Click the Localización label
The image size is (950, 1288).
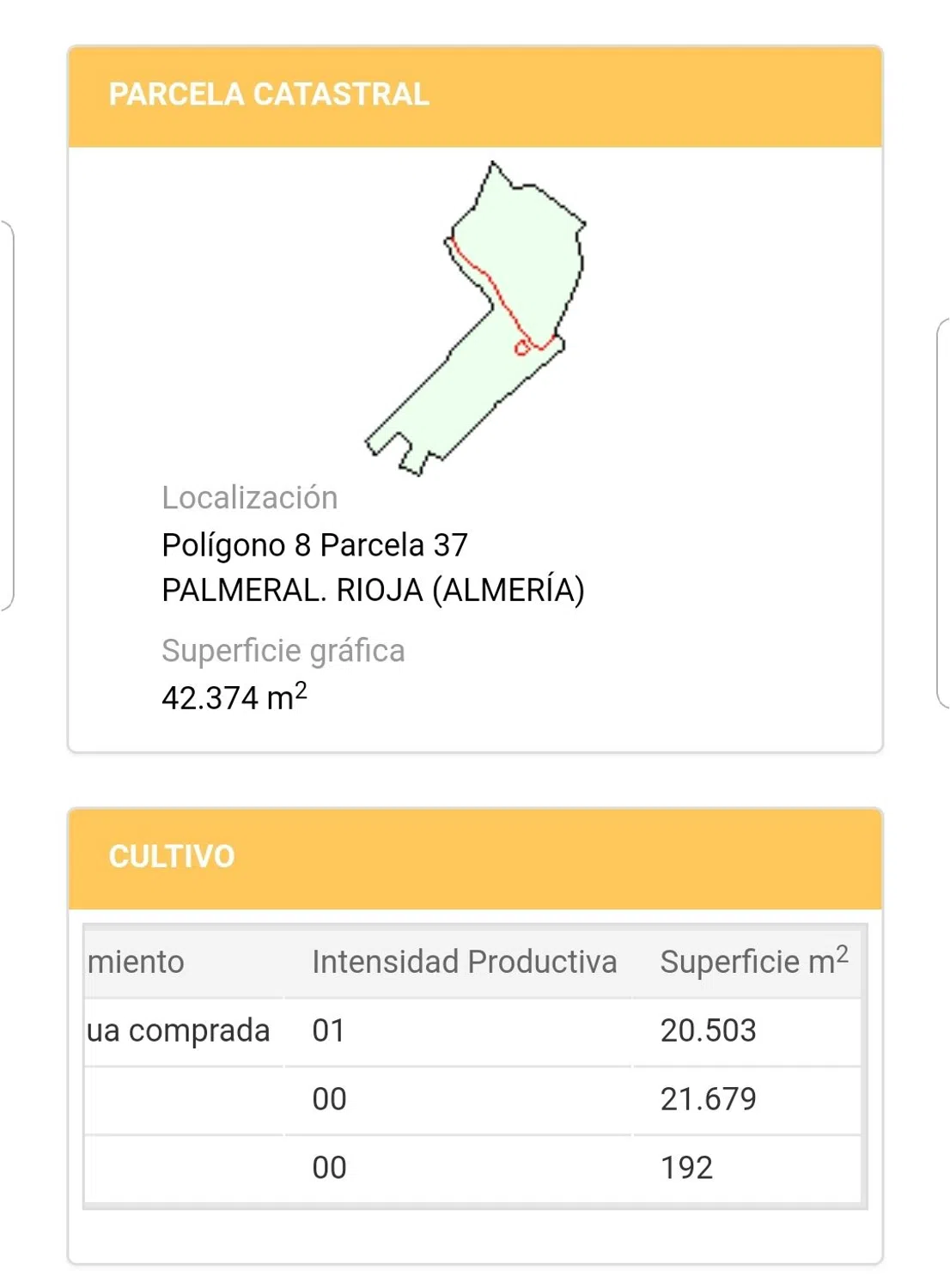[249, 498]
